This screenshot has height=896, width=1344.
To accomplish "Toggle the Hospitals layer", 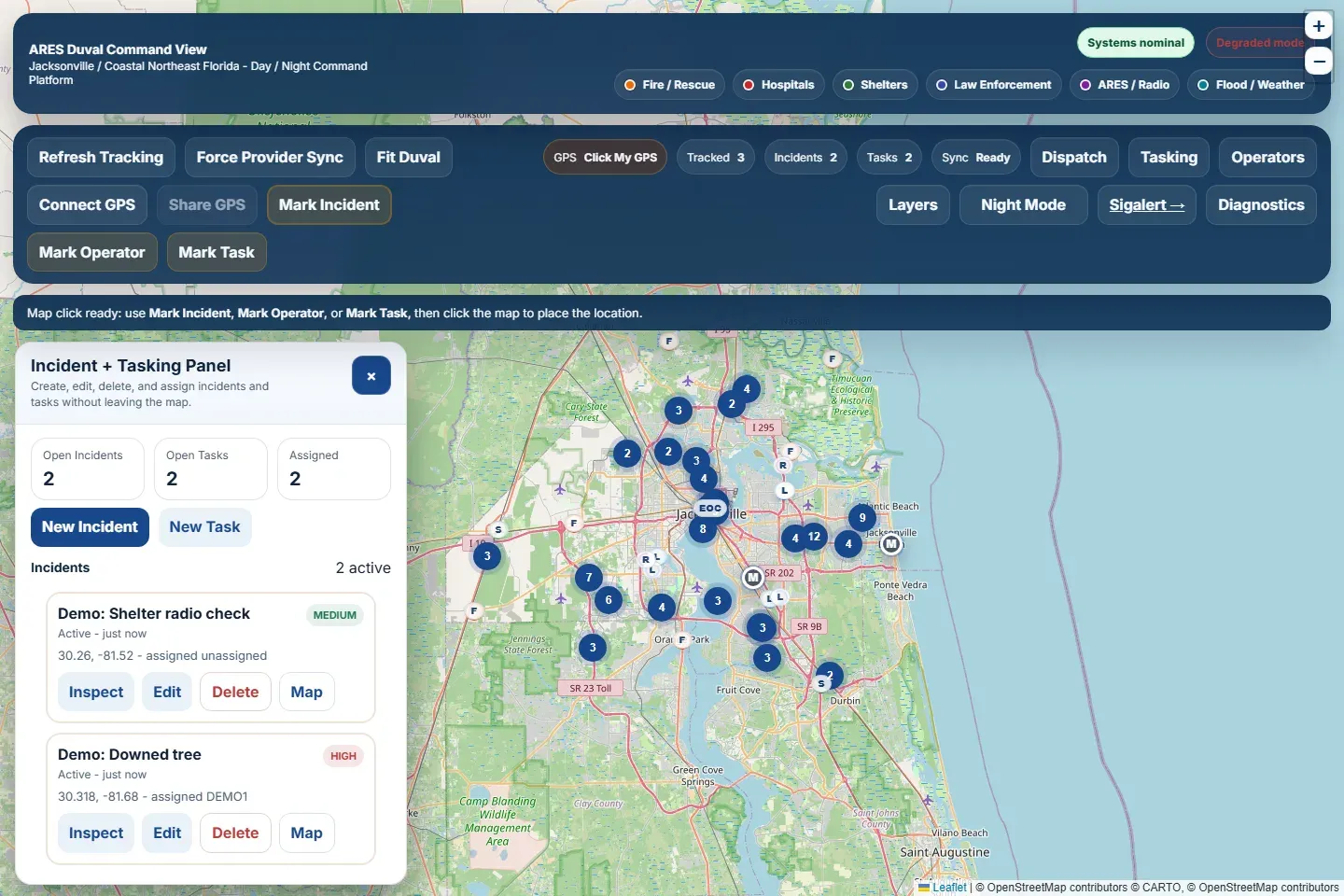I will click(778, 85).
